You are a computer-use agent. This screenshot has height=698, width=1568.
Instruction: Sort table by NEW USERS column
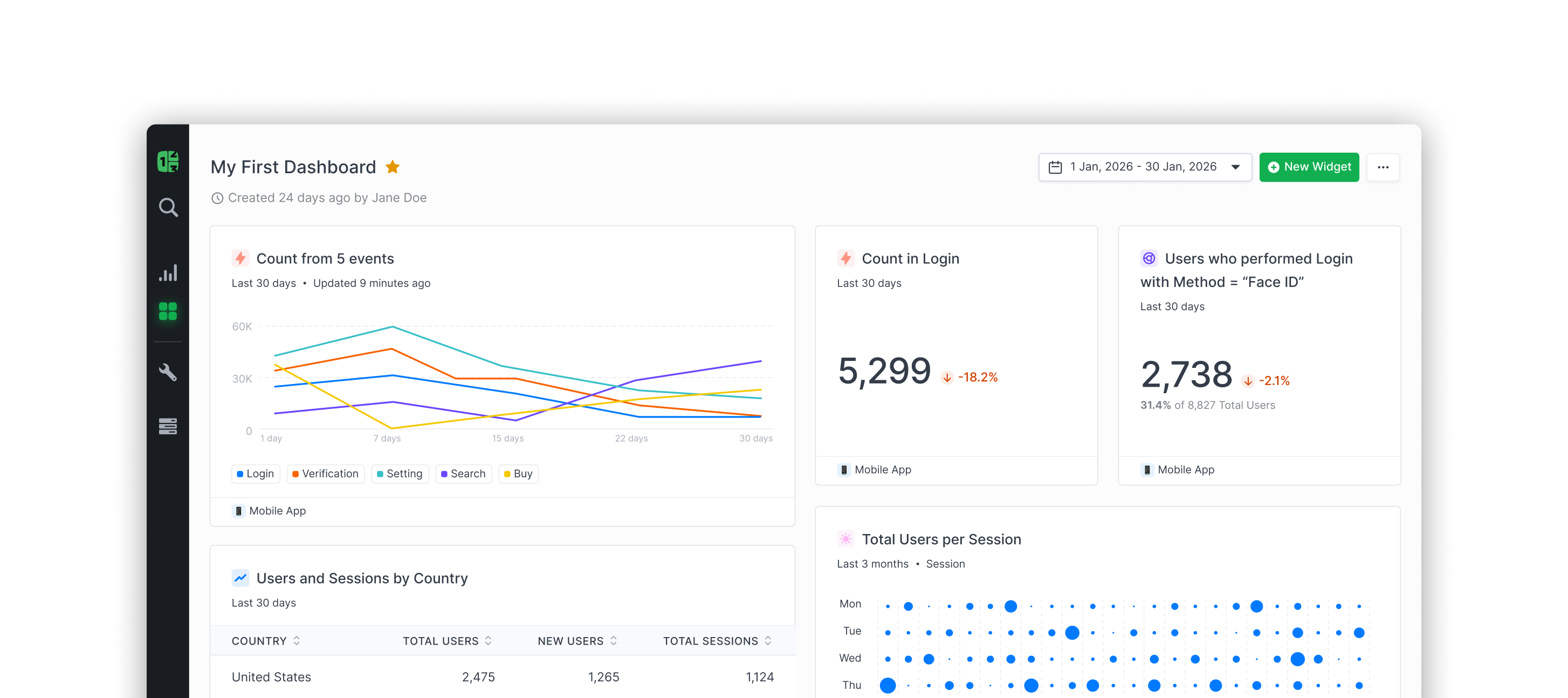click(x=577, y=641)
